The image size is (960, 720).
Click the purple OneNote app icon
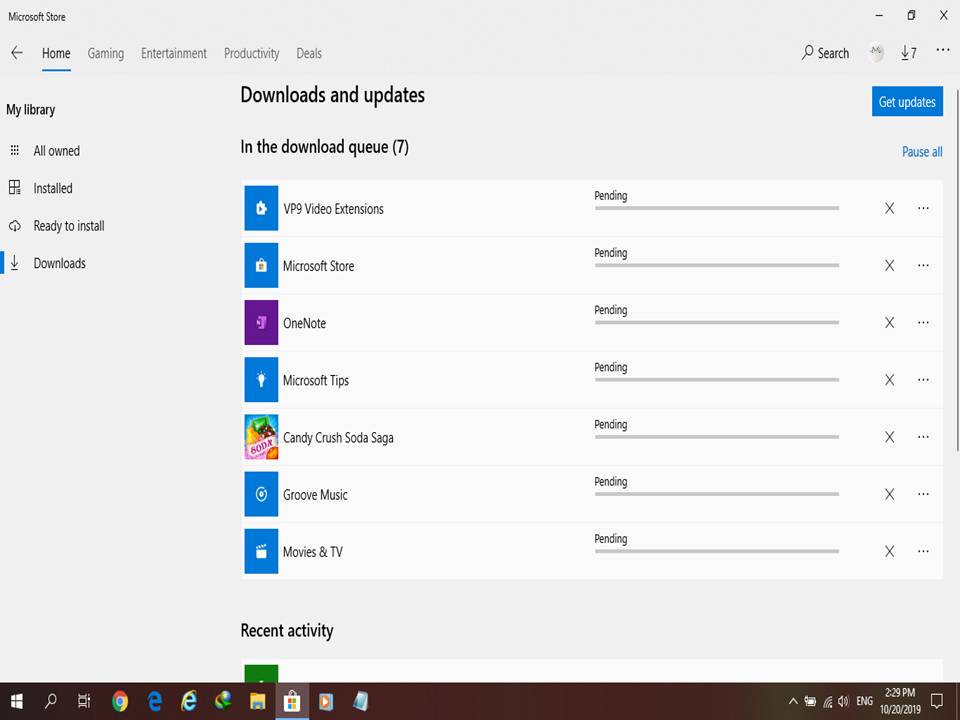click(261, 323)
